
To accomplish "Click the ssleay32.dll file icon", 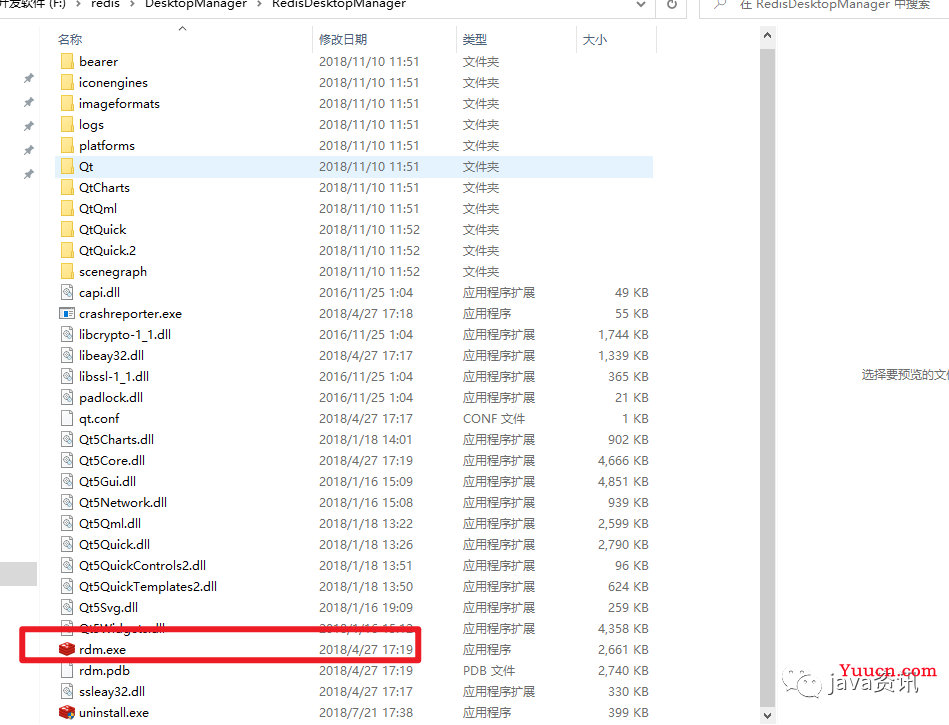I will click(x=67, y=691).
